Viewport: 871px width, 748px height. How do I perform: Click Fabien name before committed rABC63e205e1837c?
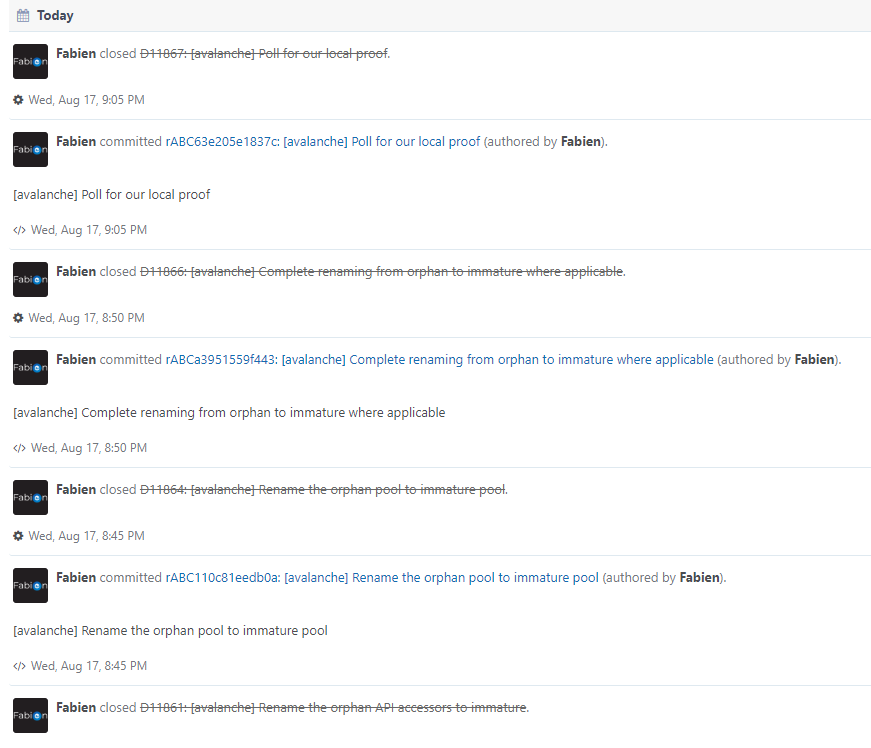(x=76, y=142)
